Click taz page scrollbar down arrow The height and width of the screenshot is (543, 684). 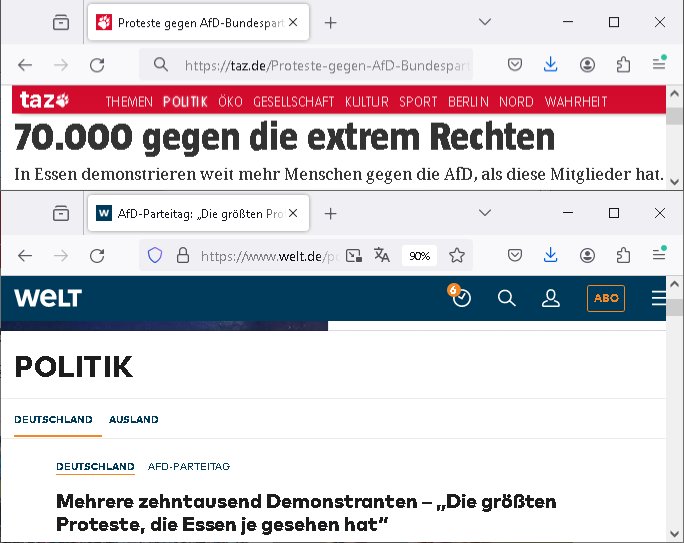tap(674, 182)
